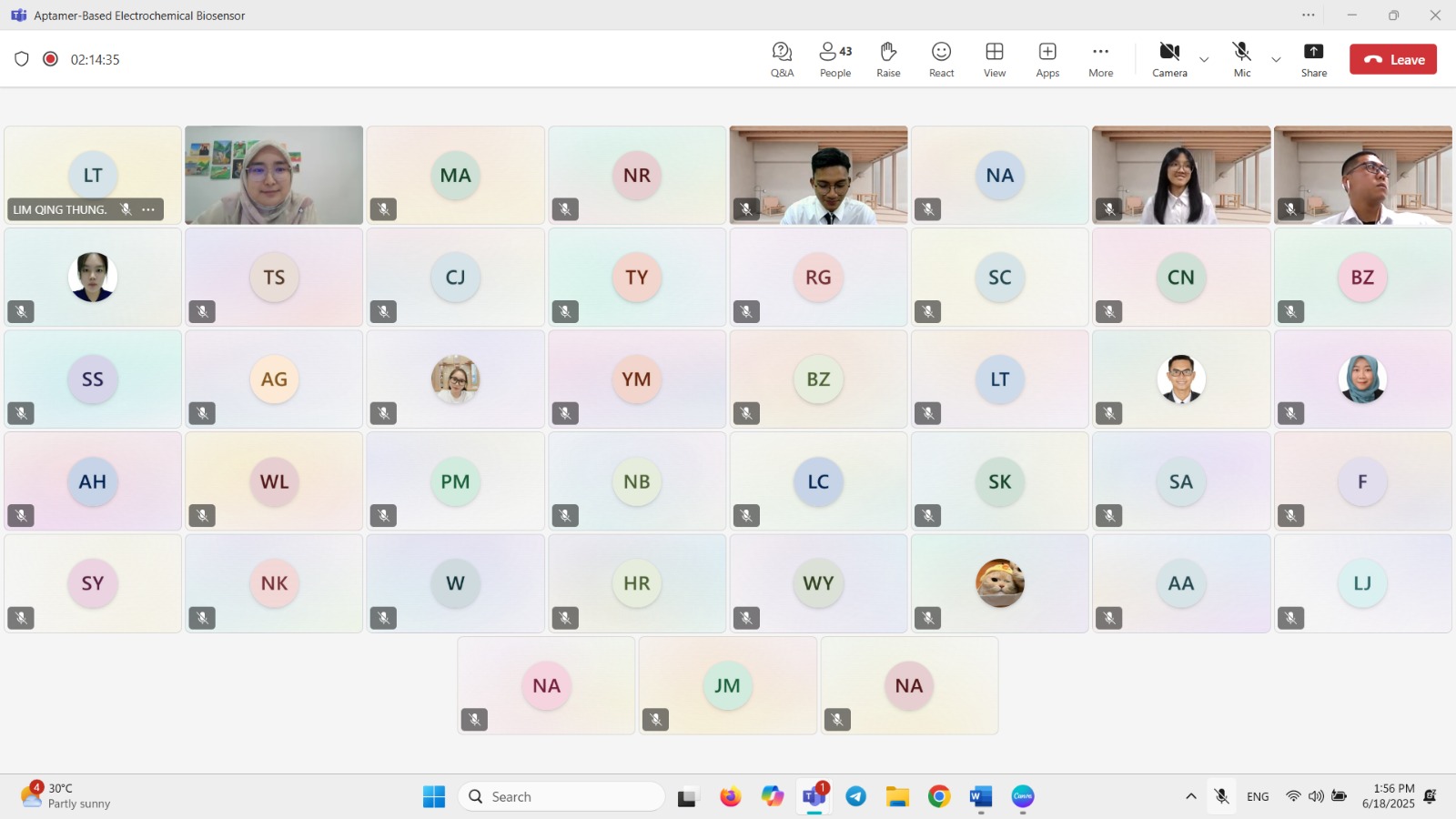Viewport: 1456px width, 819px height.
Task: Click the PM participant avatar
Action: 455,481
